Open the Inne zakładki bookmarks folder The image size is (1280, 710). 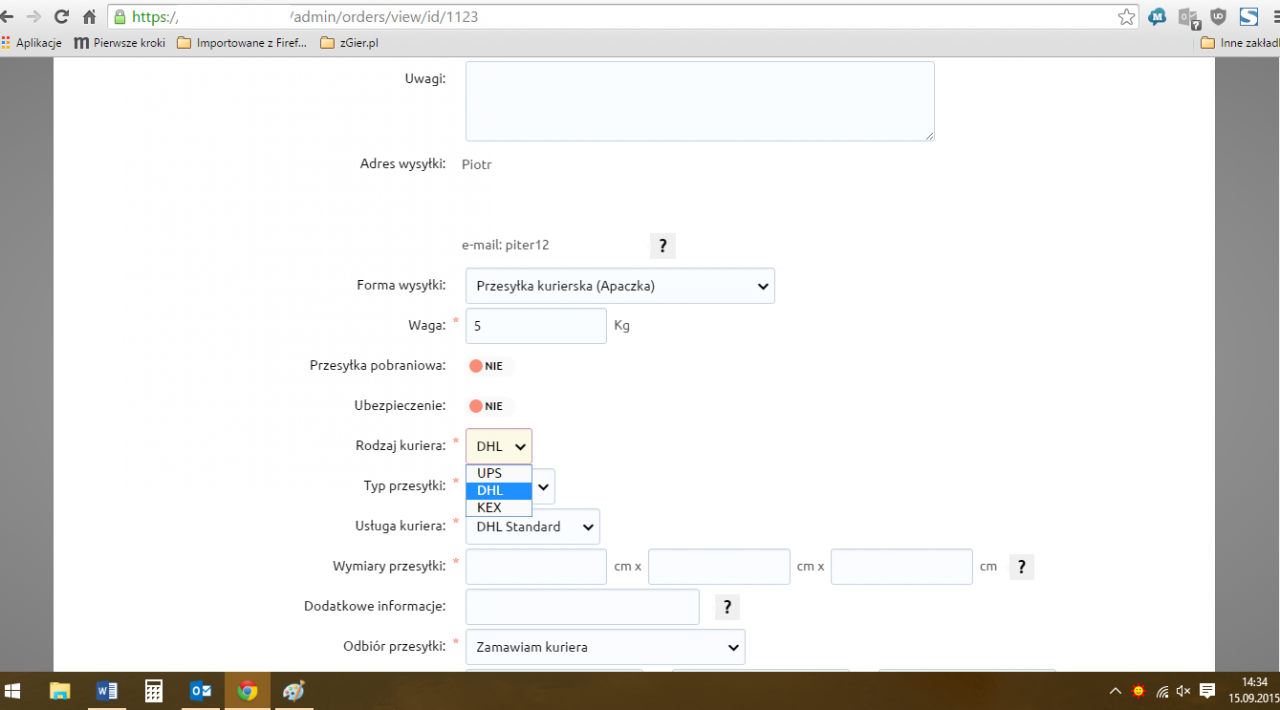[1240, 43]
